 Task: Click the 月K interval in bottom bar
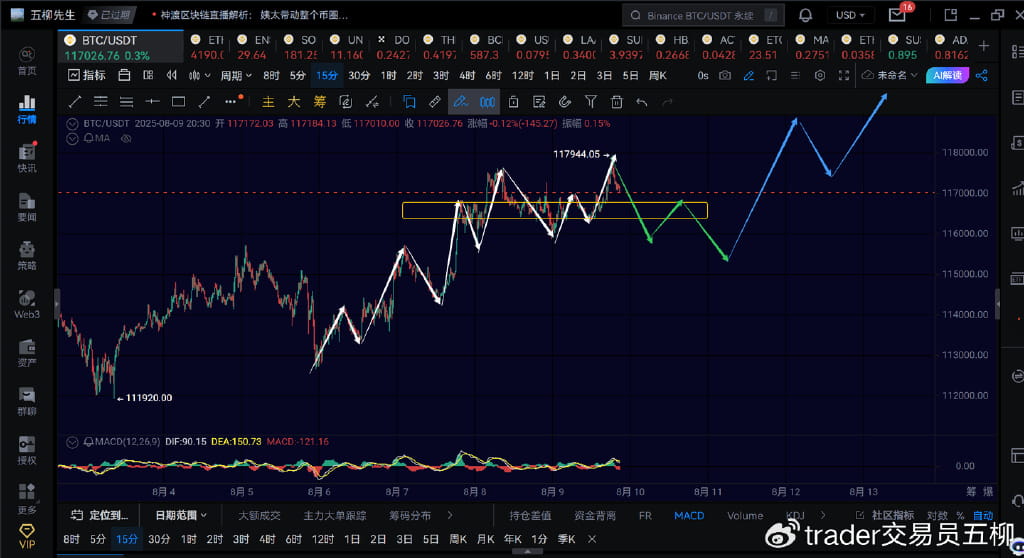[x=485, y=539]
